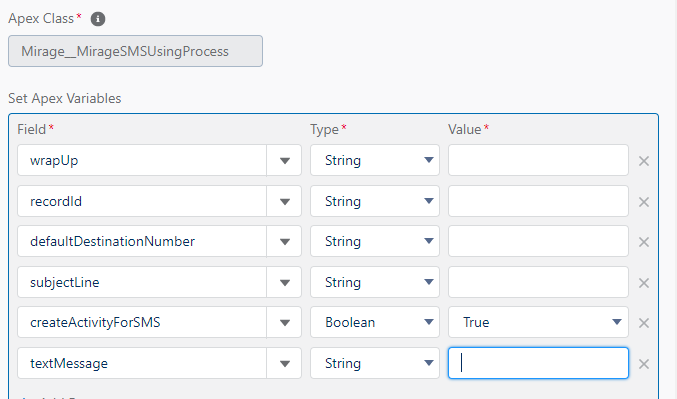Click the Apex Class name field

tap(135, 51)
